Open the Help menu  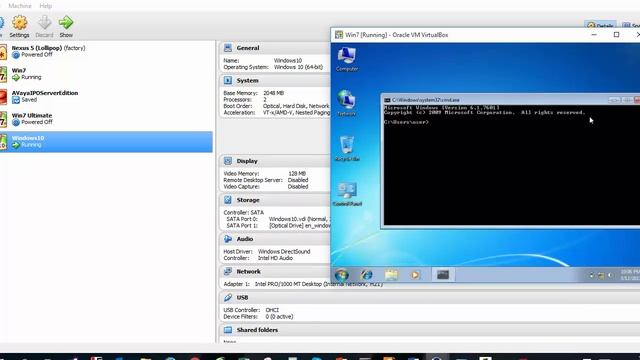[x=46, y=6]
